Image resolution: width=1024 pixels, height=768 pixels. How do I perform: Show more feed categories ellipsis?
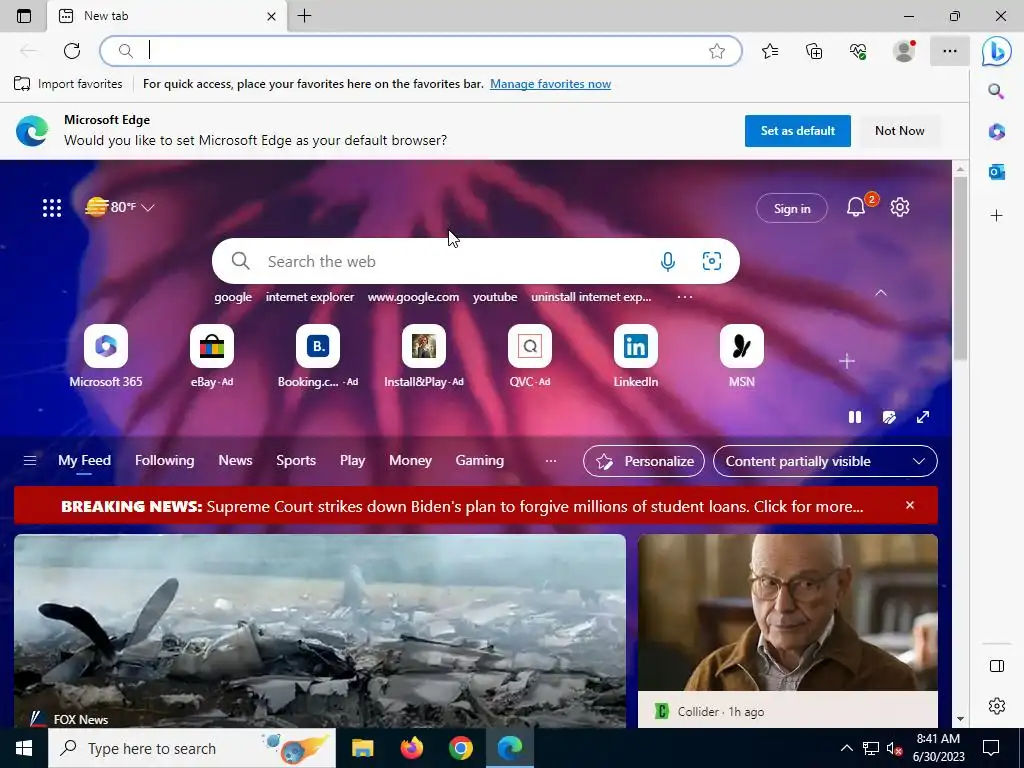coord(551,461)
